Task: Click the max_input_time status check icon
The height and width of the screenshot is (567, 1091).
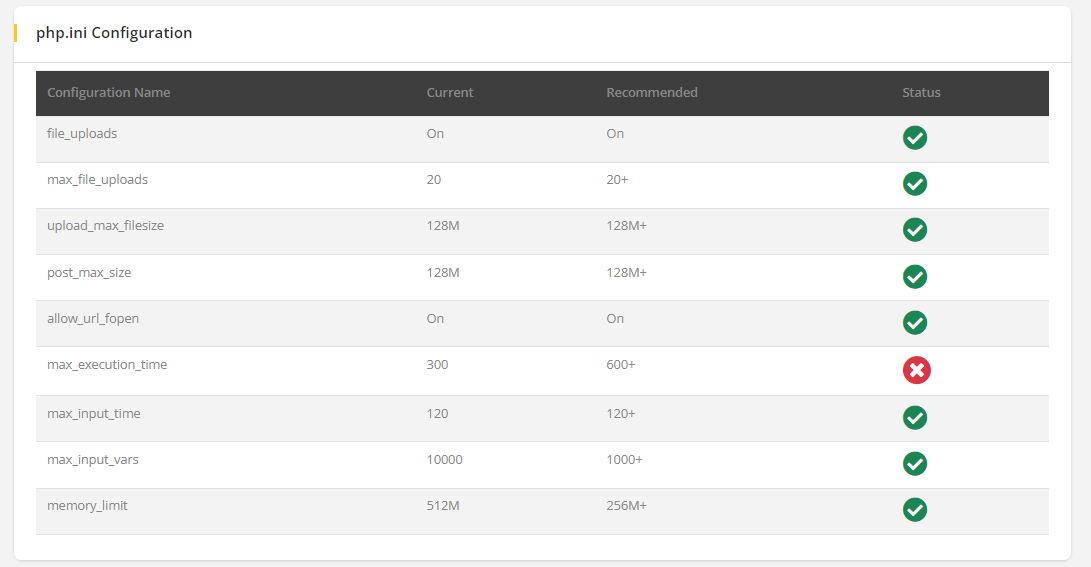Action: pos(914,417)
